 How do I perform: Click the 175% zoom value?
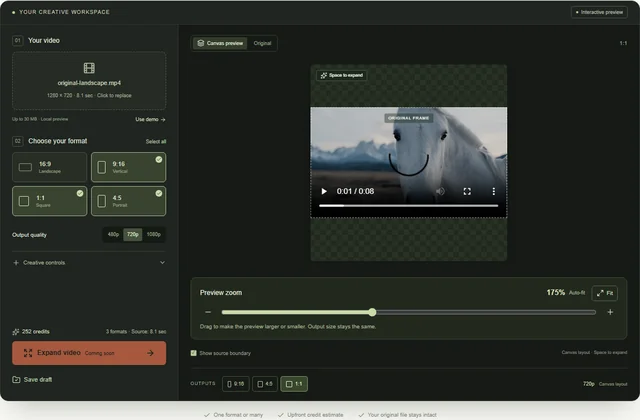556,293
